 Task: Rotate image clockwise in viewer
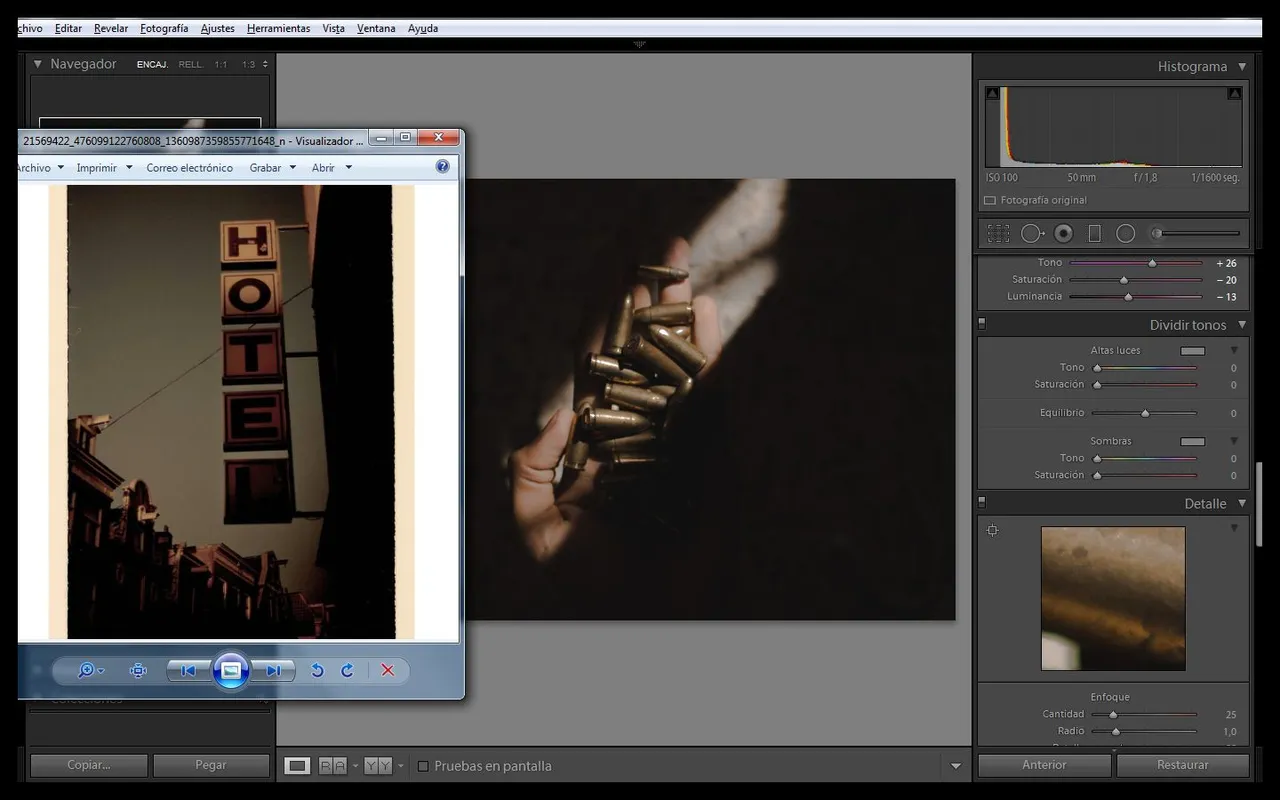[x=347, y=671]
